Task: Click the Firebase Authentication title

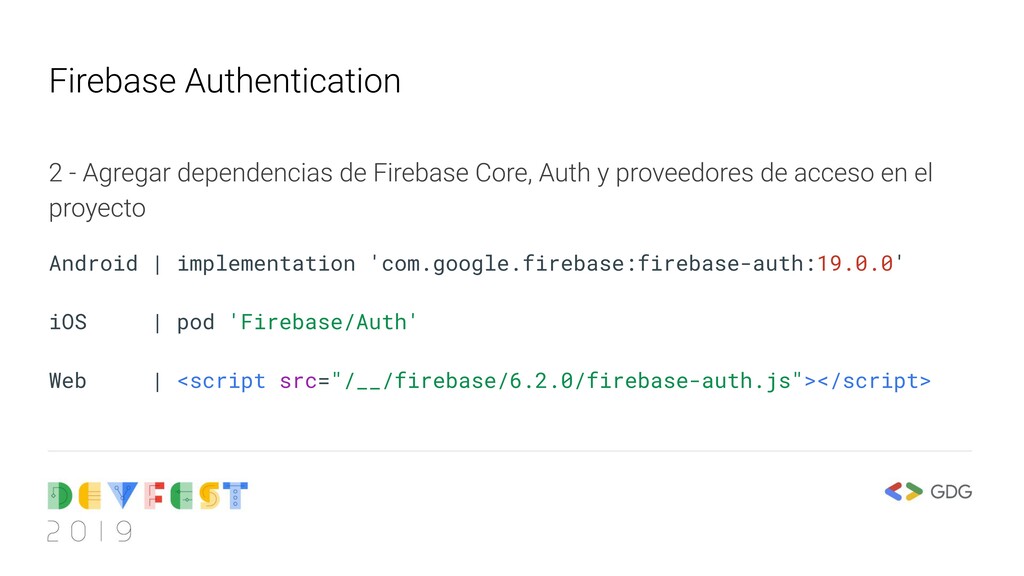Action: pyautogui.click(x=225, y=81)
